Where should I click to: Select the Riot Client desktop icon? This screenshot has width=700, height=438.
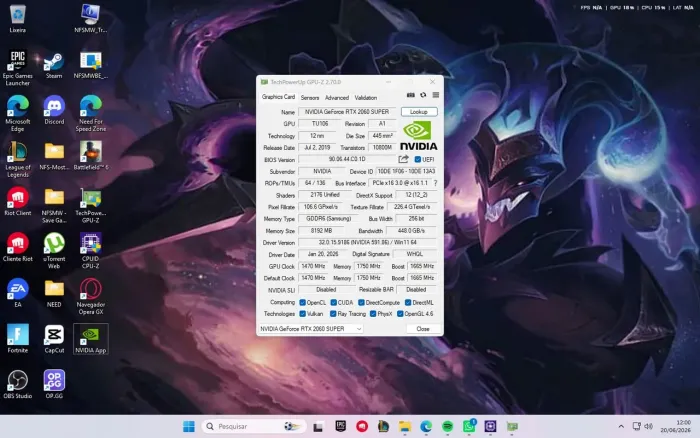tap(17, 201)
